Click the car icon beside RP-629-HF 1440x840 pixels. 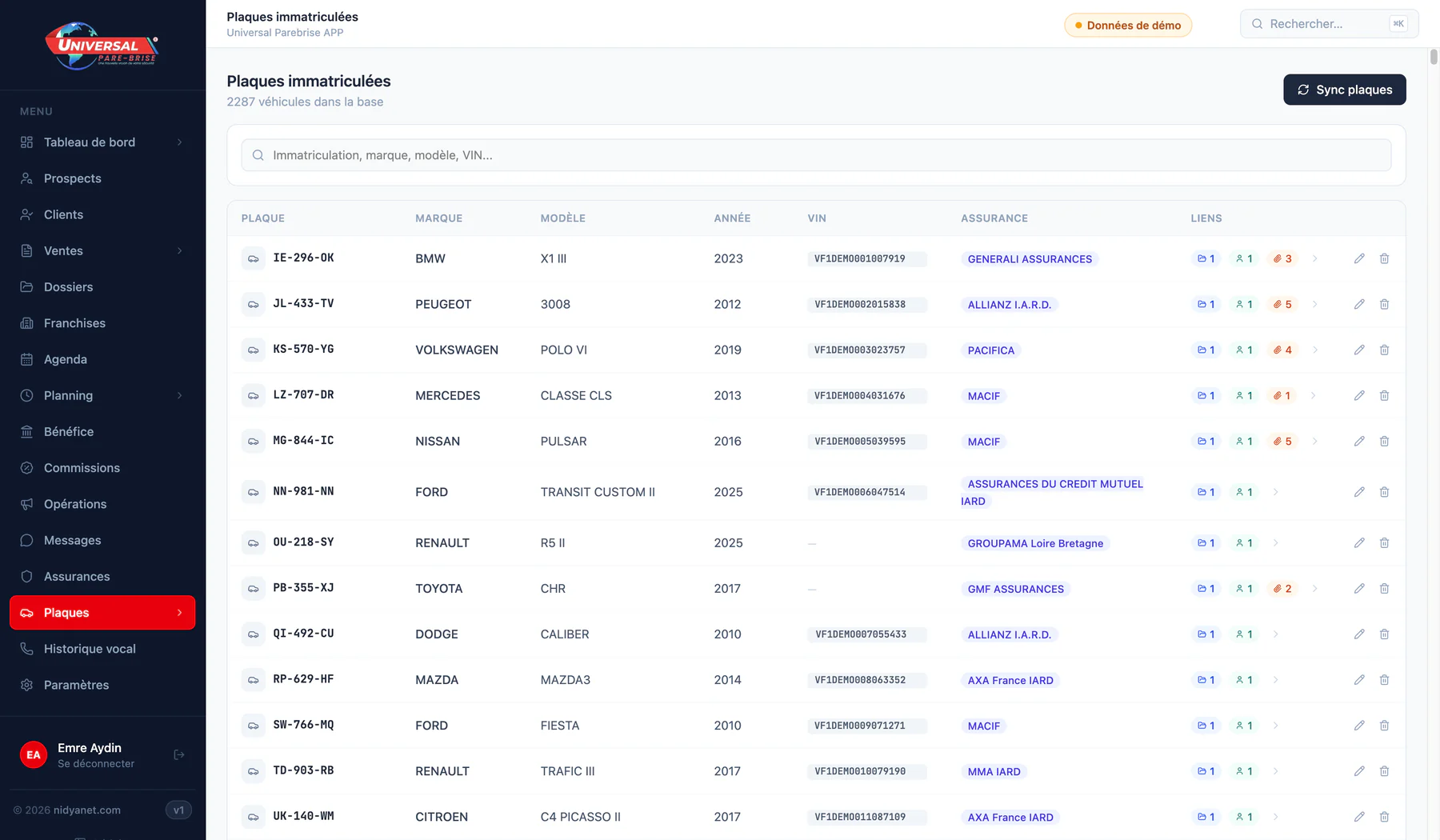coord(253,679)
